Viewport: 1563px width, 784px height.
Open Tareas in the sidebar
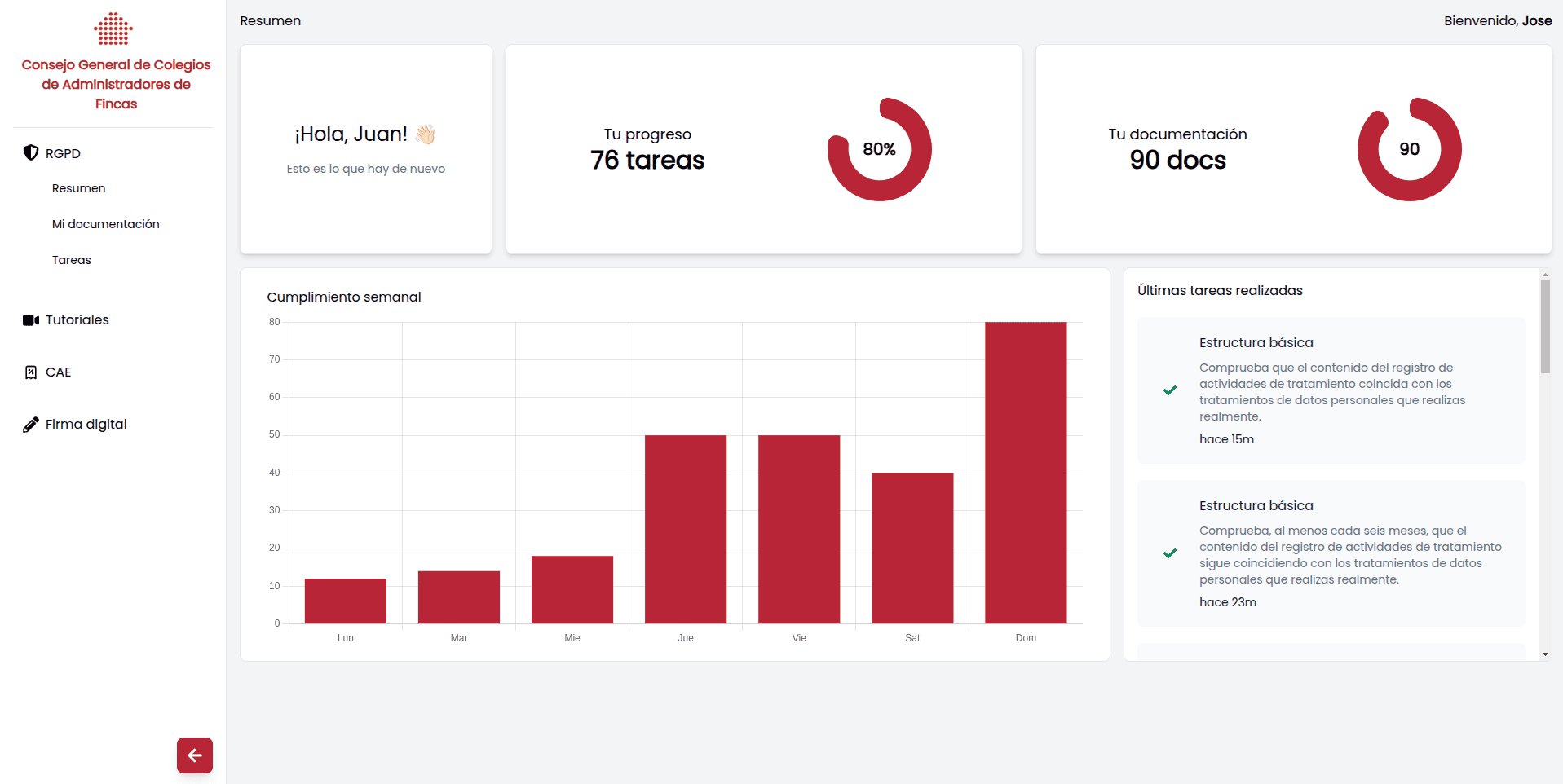pos(72,260)
